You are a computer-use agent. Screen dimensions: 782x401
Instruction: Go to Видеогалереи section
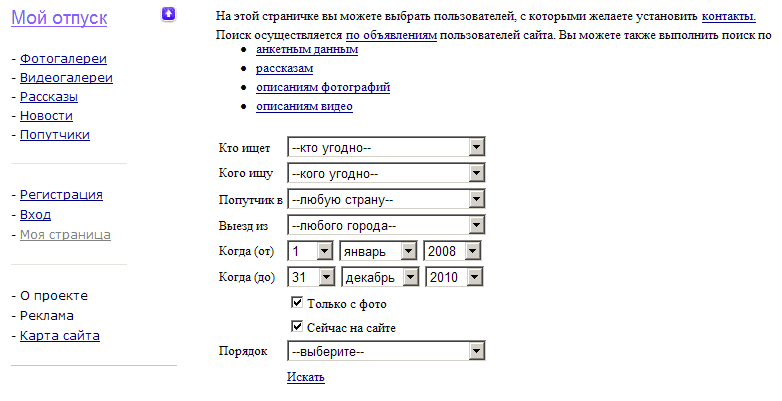pyautogui.click(x=66, y=78)
